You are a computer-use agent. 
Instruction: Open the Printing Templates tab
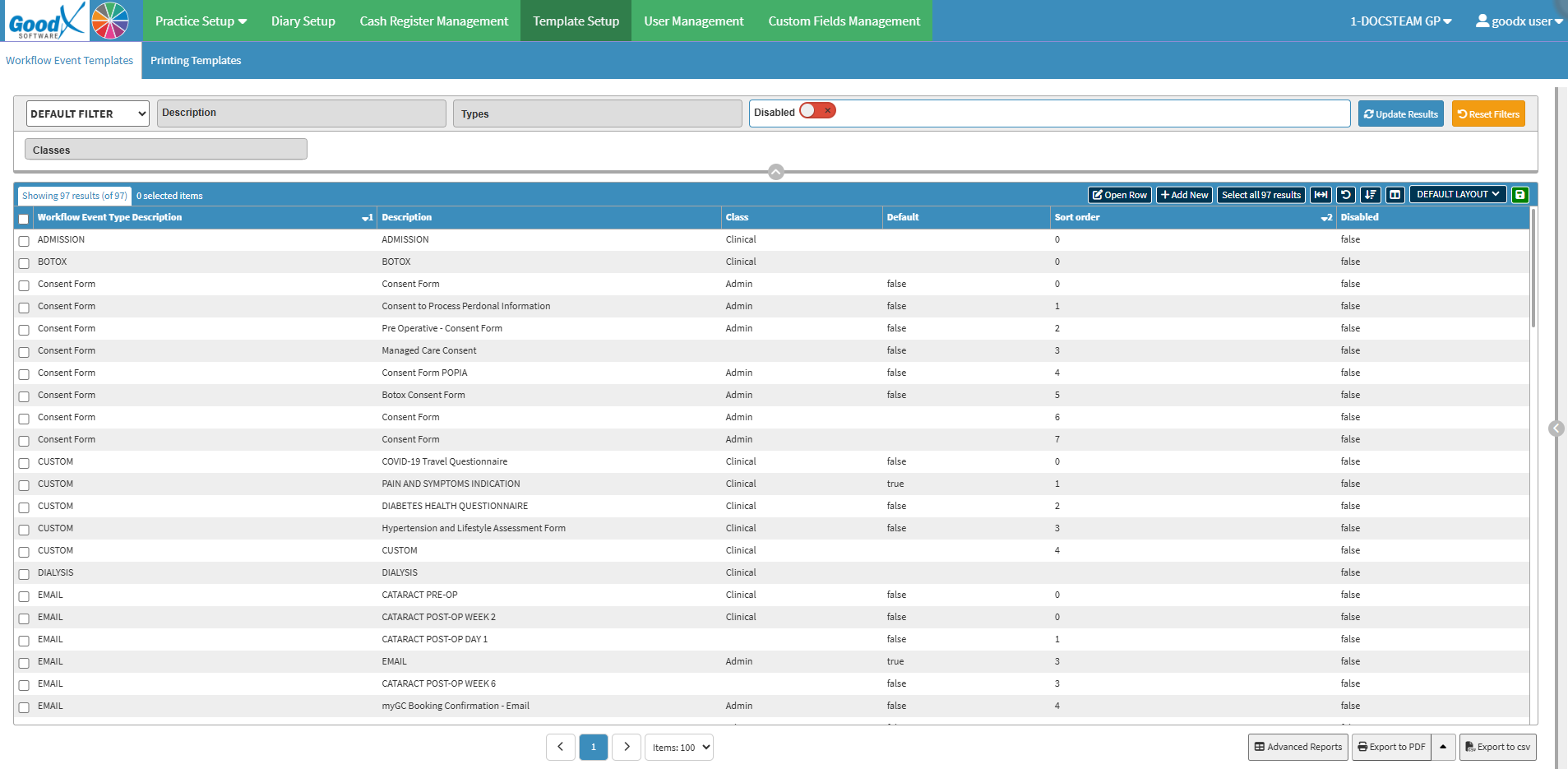(196, 61)
